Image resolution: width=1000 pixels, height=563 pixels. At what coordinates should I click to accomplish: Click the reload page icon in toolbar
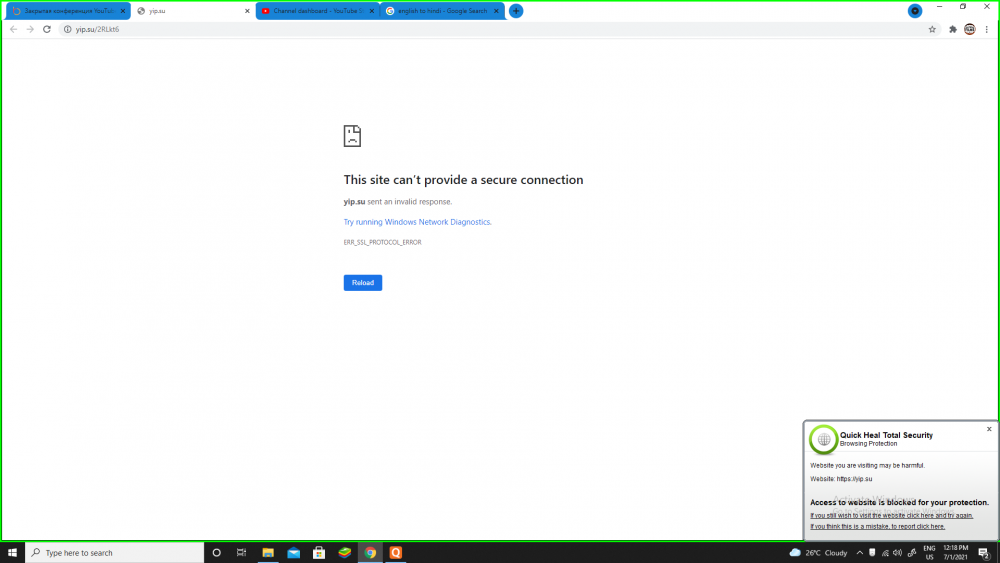pyautogui.click(x=46, y=29)
